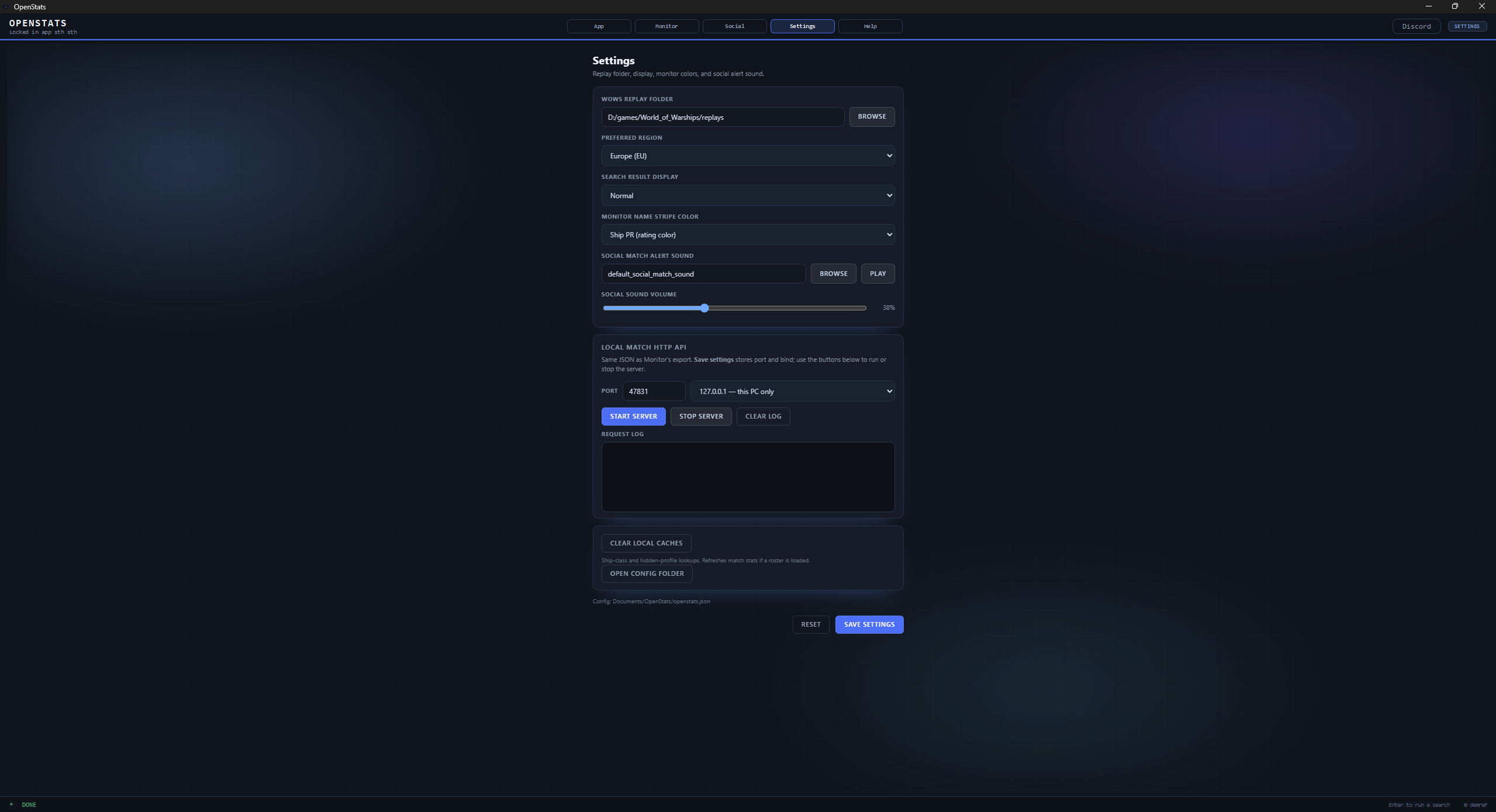Switch to the Monitor tab

click(x=666, y=26)
